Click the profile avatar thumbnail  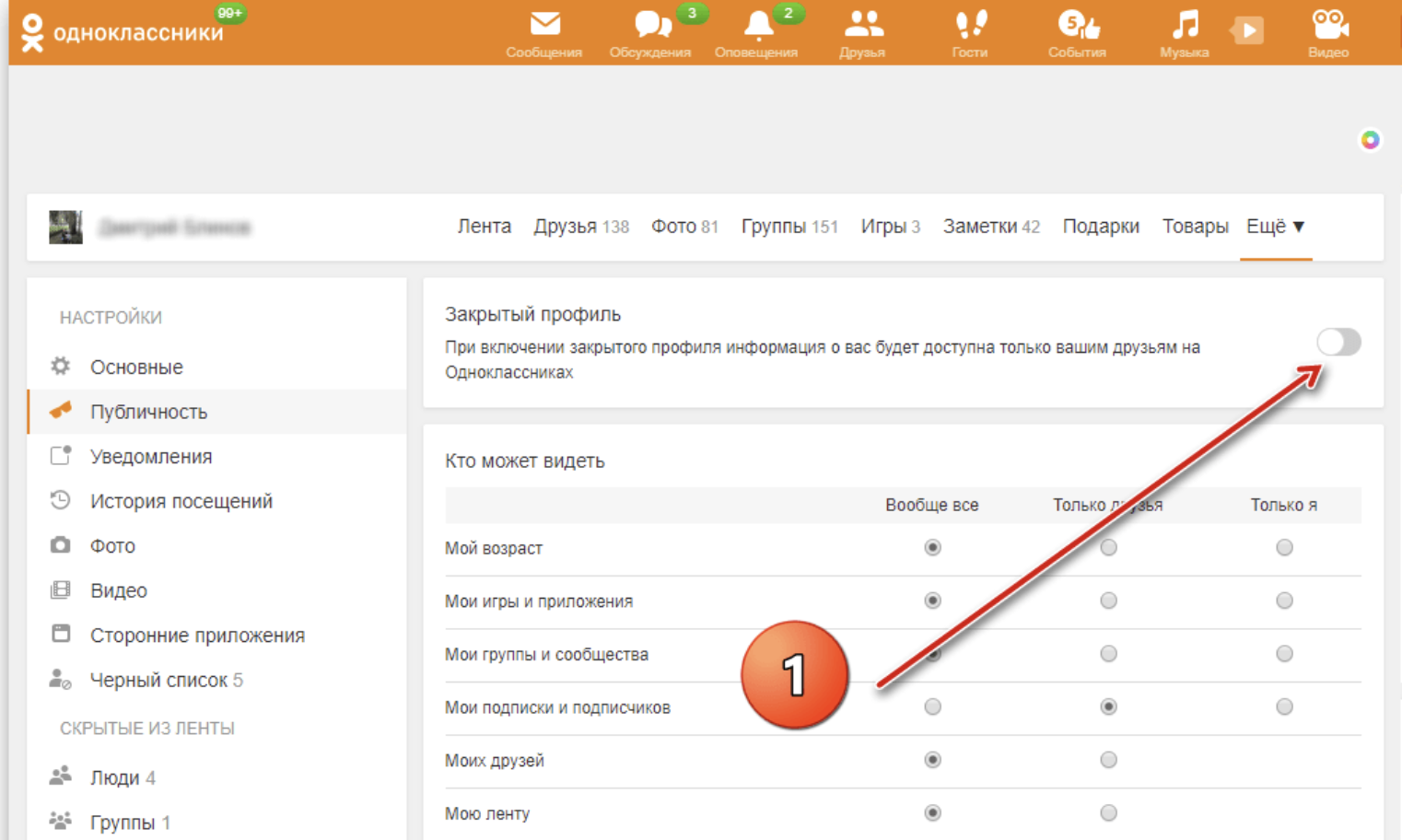(x=65, y=227)
